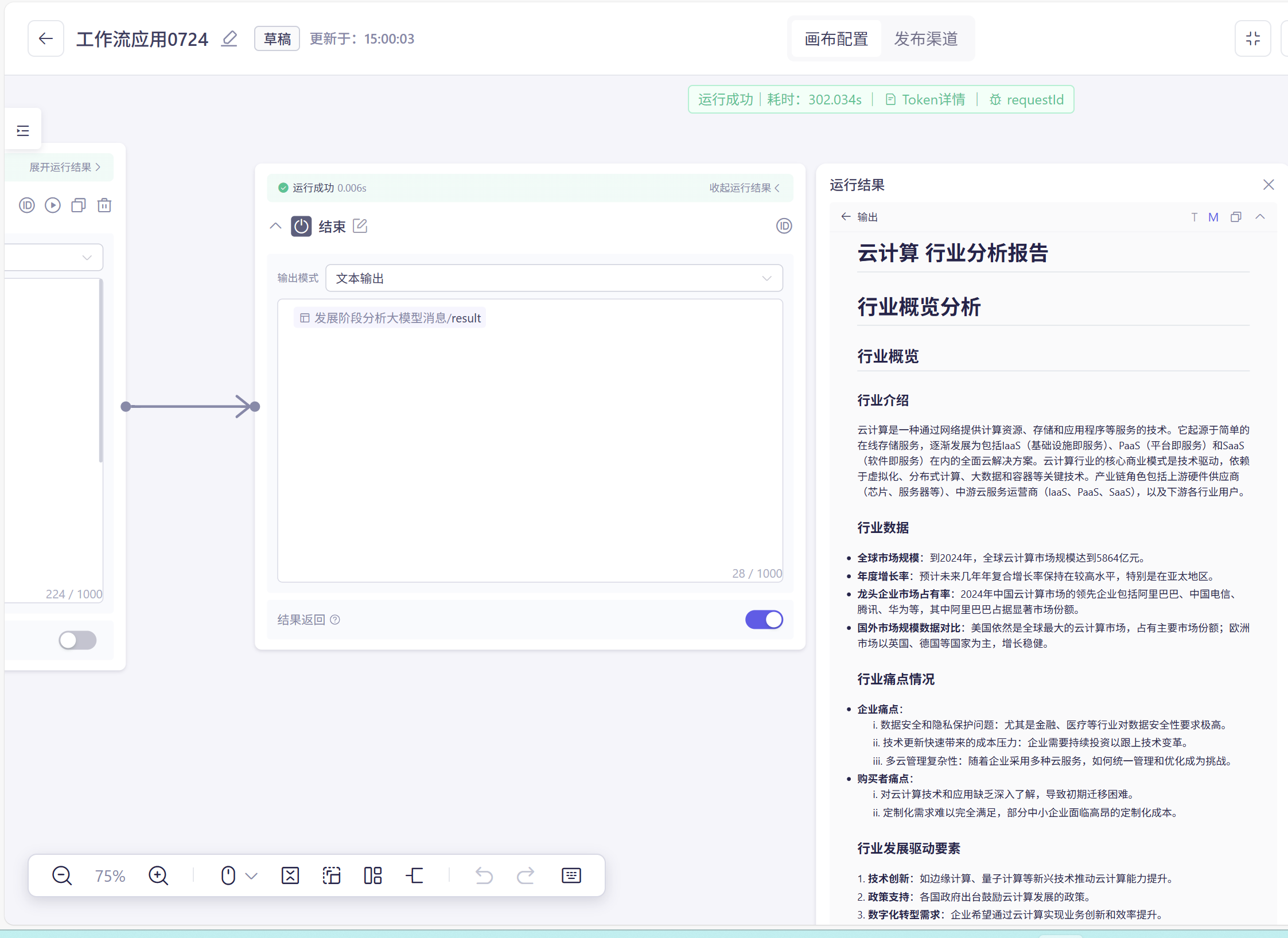Click the zoom in magnifier icon
The image size is (1288, 938).
[158, 876]
